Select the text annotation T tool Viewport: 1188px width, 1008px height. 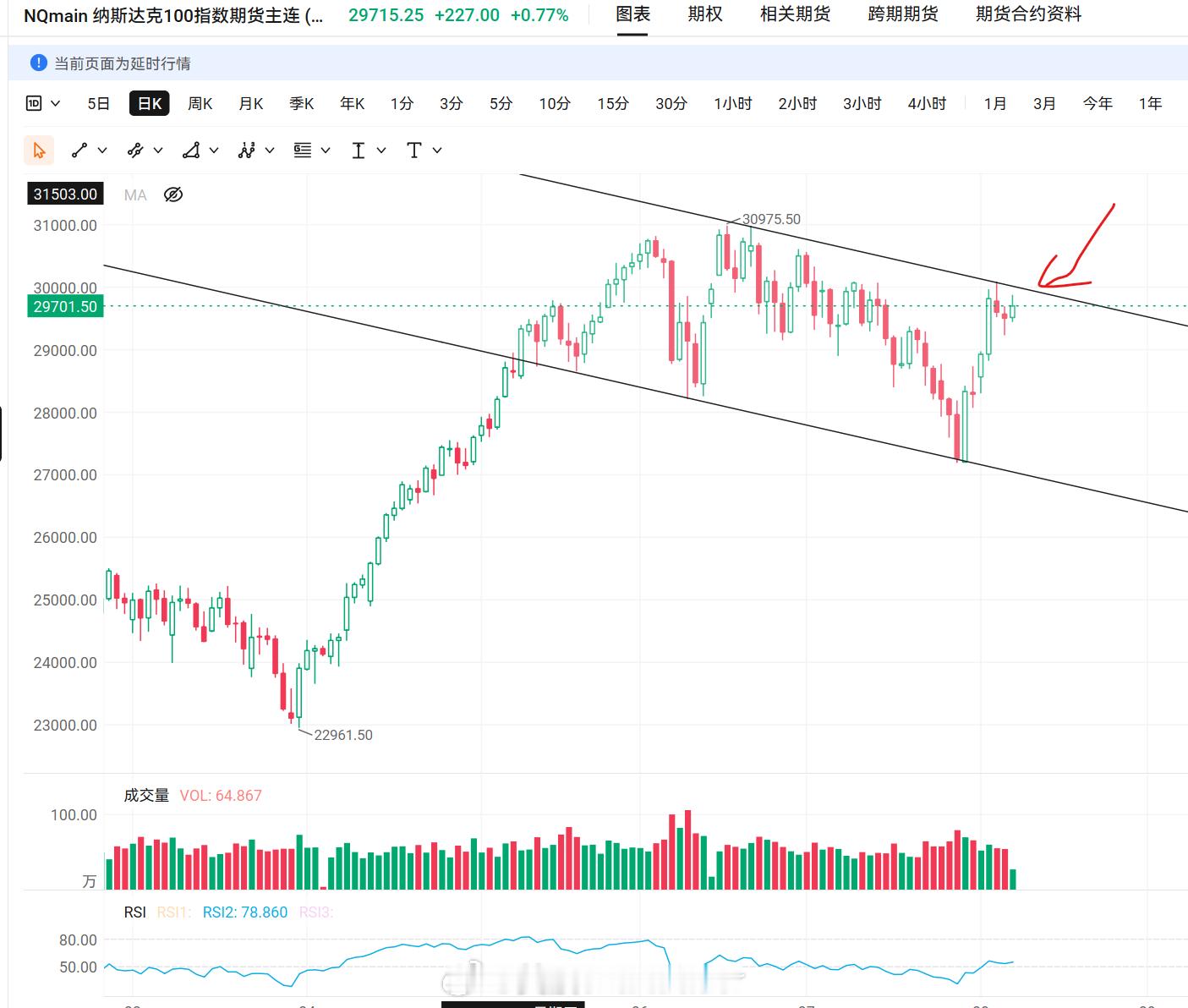[x=413, y=151]
